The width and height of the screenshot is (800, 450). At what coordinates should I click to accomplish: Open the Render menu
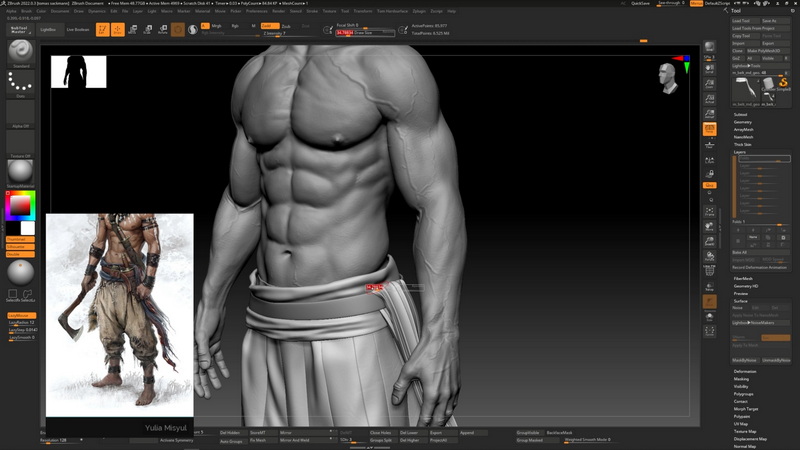(x=279, y=11)
